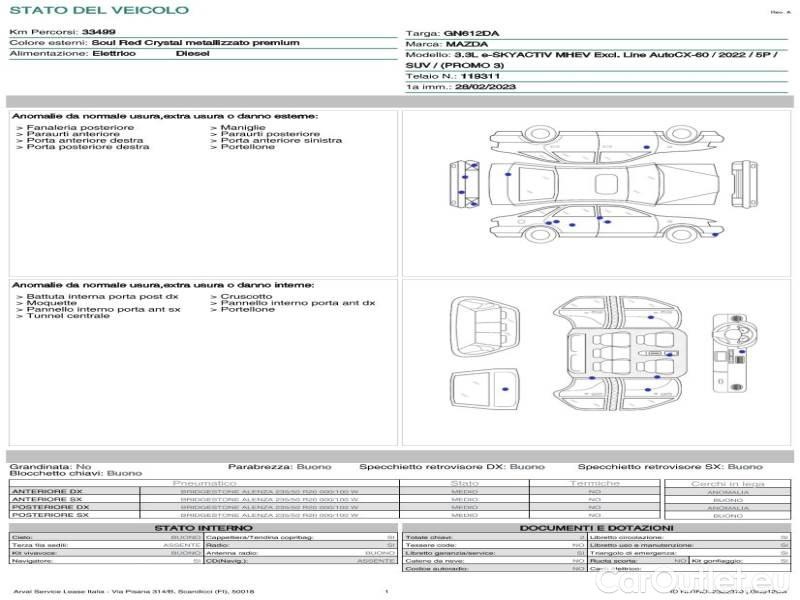The image size is (800, 600).
Task: Click the upper car side-view diagram
Action: [604, 143]
